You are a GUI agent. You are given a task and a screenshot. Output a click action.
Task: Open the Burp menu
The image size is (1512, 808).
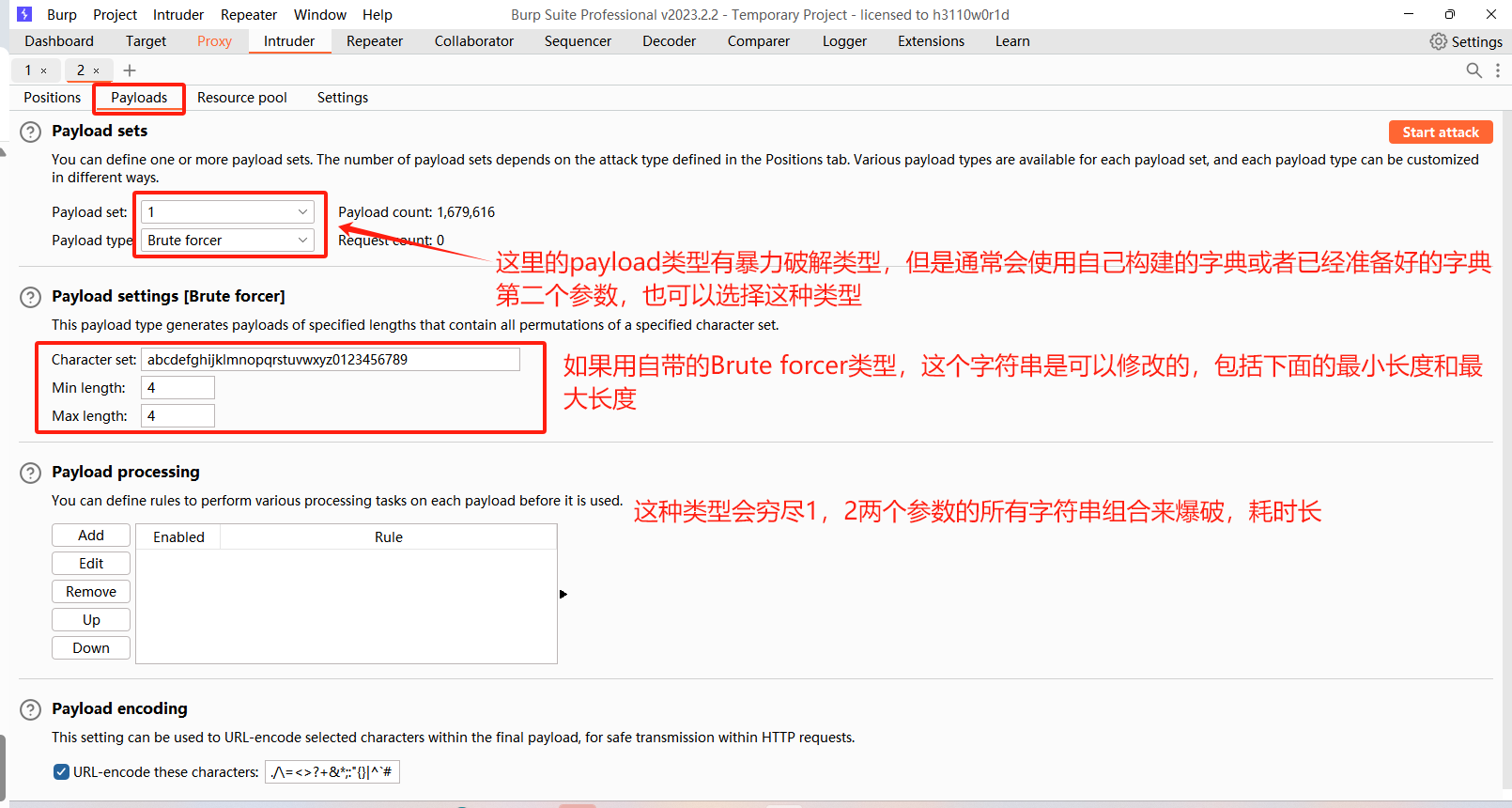[62, 15]
